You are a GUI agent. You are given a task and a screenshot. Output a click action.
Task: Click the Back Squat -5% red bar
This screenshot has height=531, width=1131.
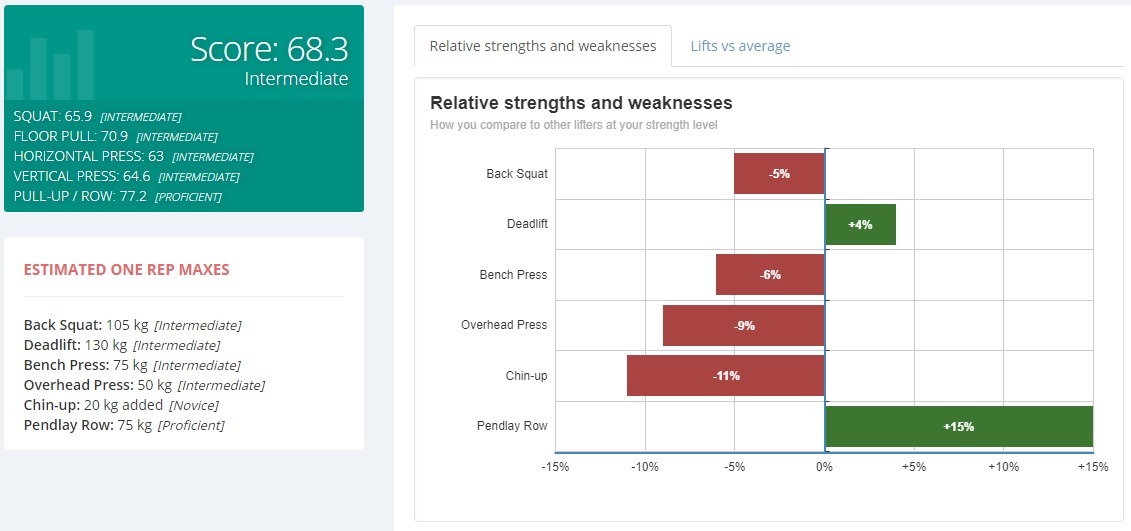[x=779, y=173]
